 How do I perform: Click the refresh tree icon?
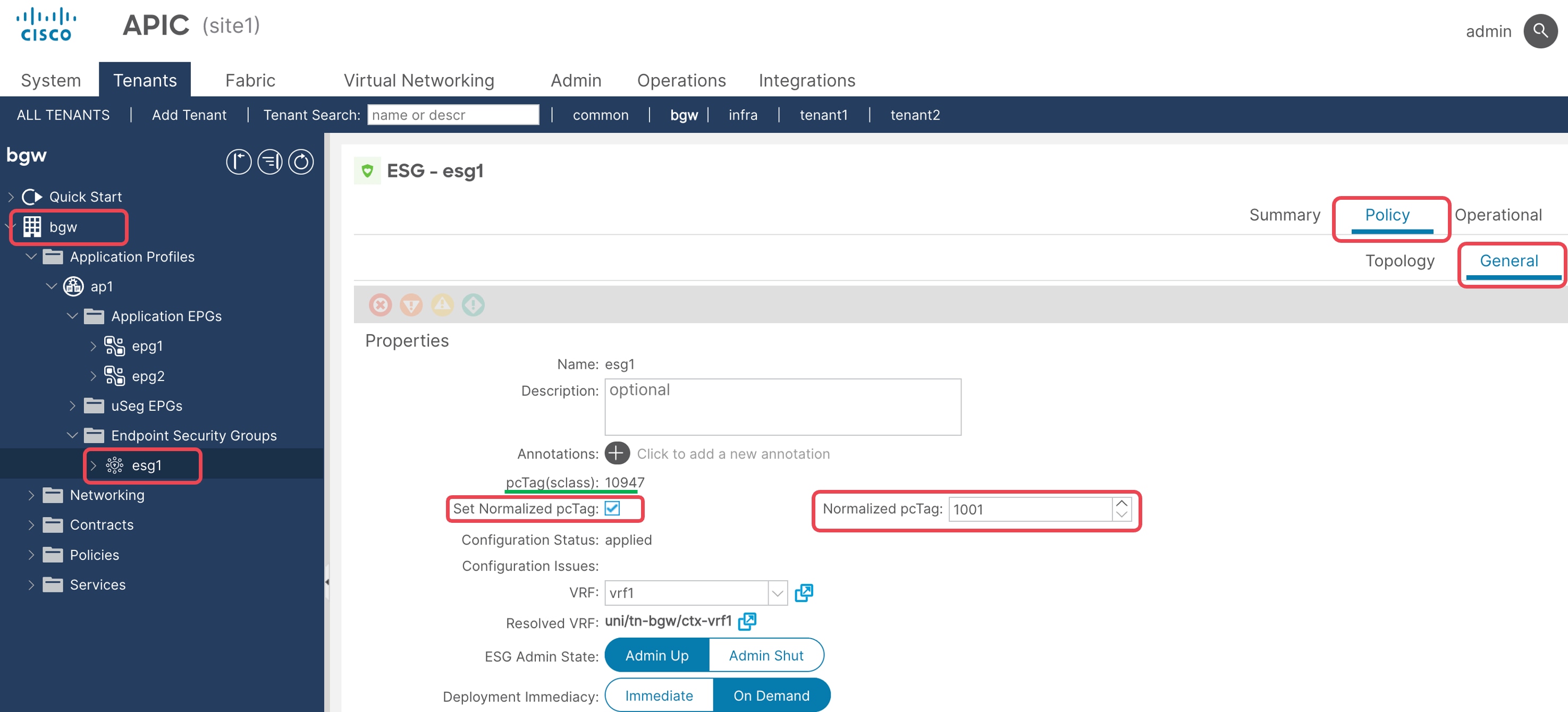tap(301, 162)
